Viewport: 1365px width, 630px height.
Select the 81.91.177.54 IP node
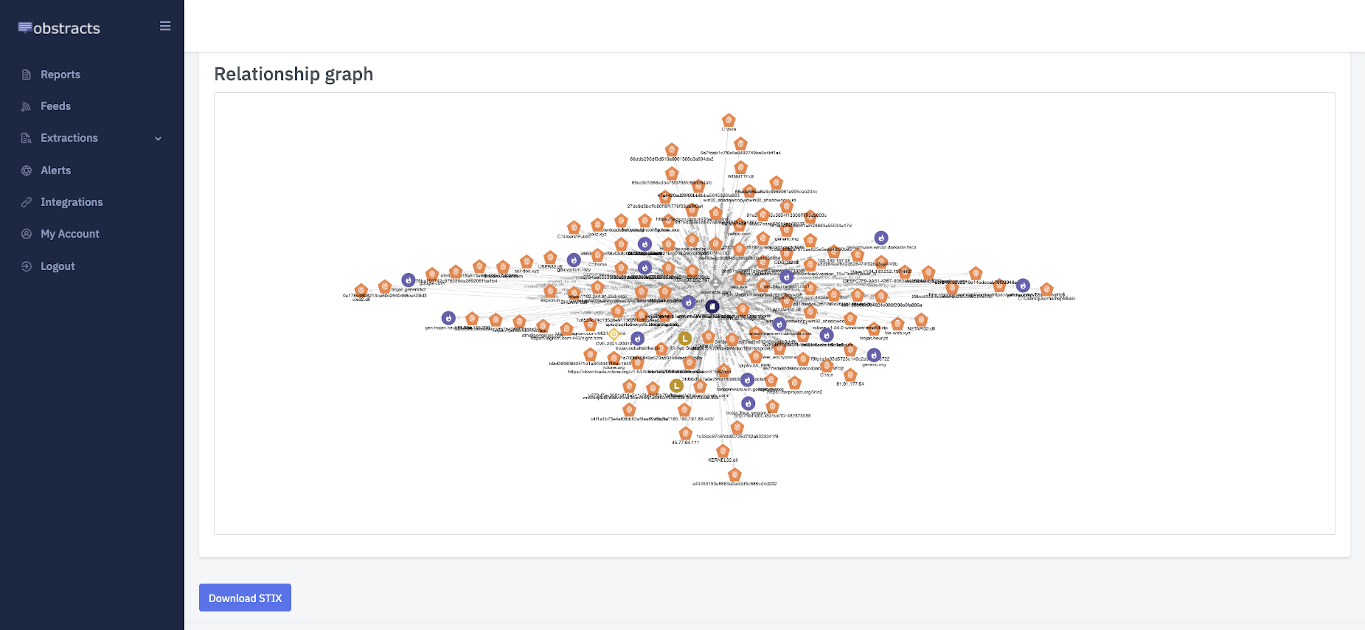tap(850, 375)
